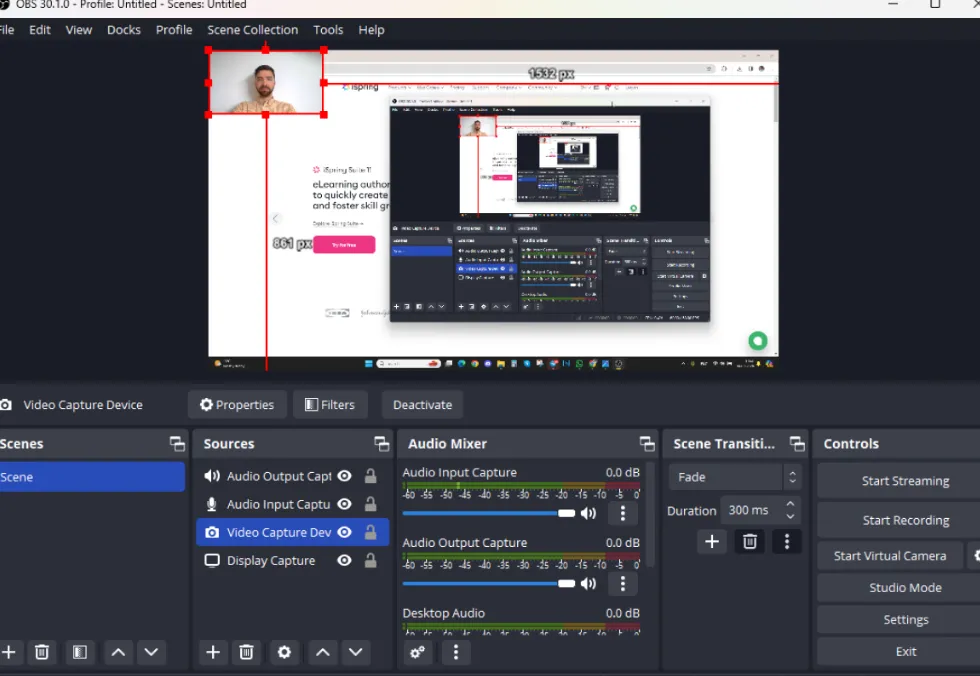Image resolution: width=980 pixels, height=676 pixels.
Task: Increase transition duration with up arrow
Action: 791,504
